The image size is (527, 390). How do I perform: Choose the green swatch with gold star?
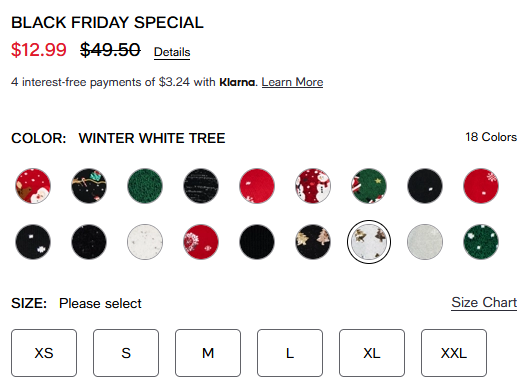point(369,186)
